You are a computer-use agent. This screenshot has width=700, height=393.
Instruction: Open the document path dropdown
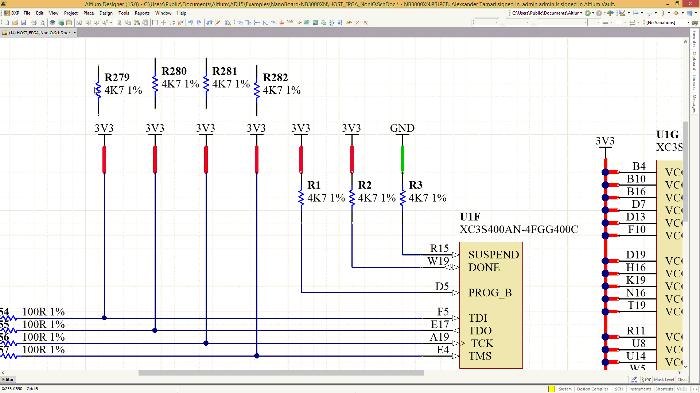pos(581,13)
